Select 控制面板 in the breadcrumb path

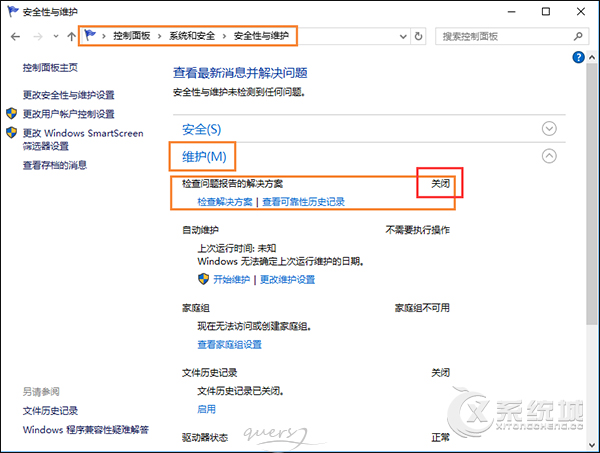pos(132,36)
